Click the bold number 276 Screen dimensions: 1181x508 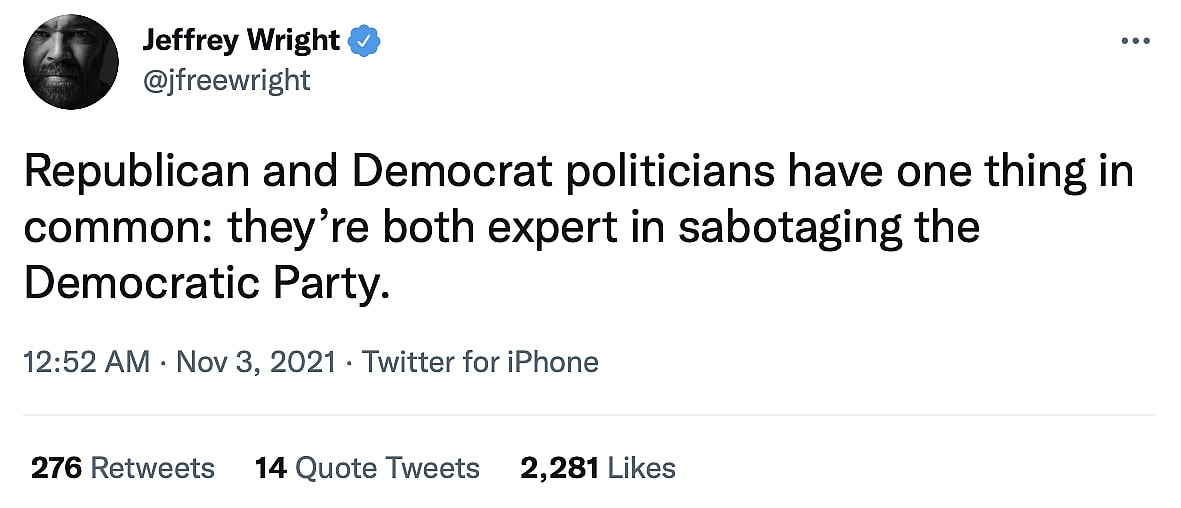click(56, 468)
